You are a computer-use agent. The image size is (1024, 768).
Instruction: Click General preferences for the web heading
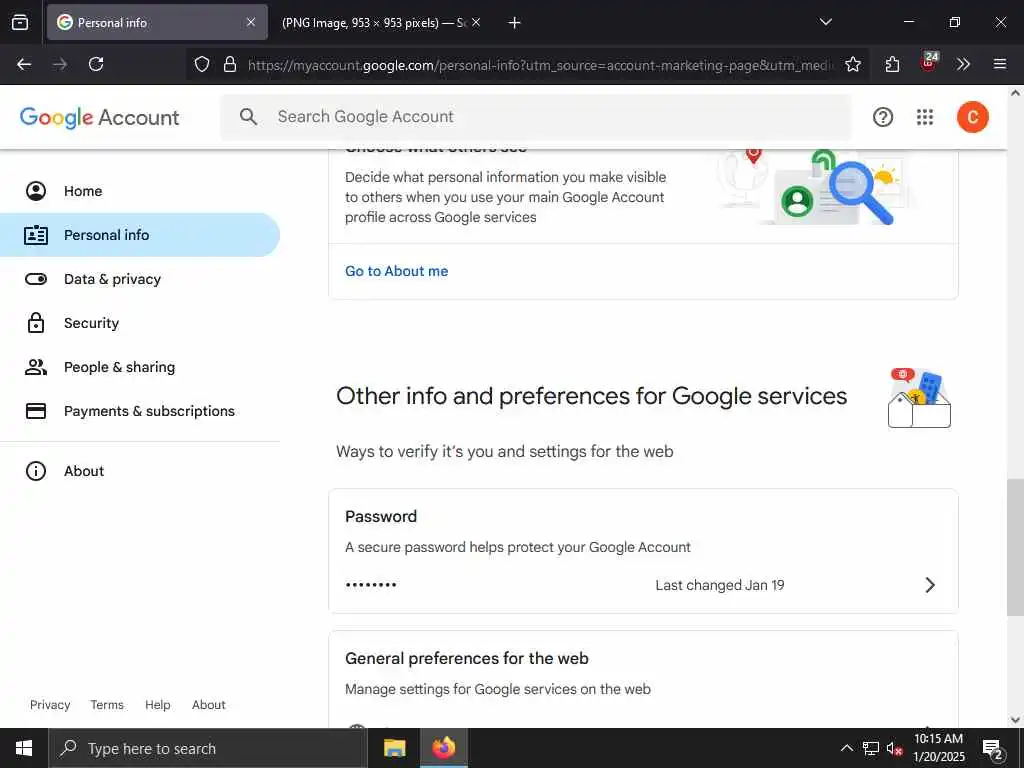pyautogui.click(x=466, y=658)
